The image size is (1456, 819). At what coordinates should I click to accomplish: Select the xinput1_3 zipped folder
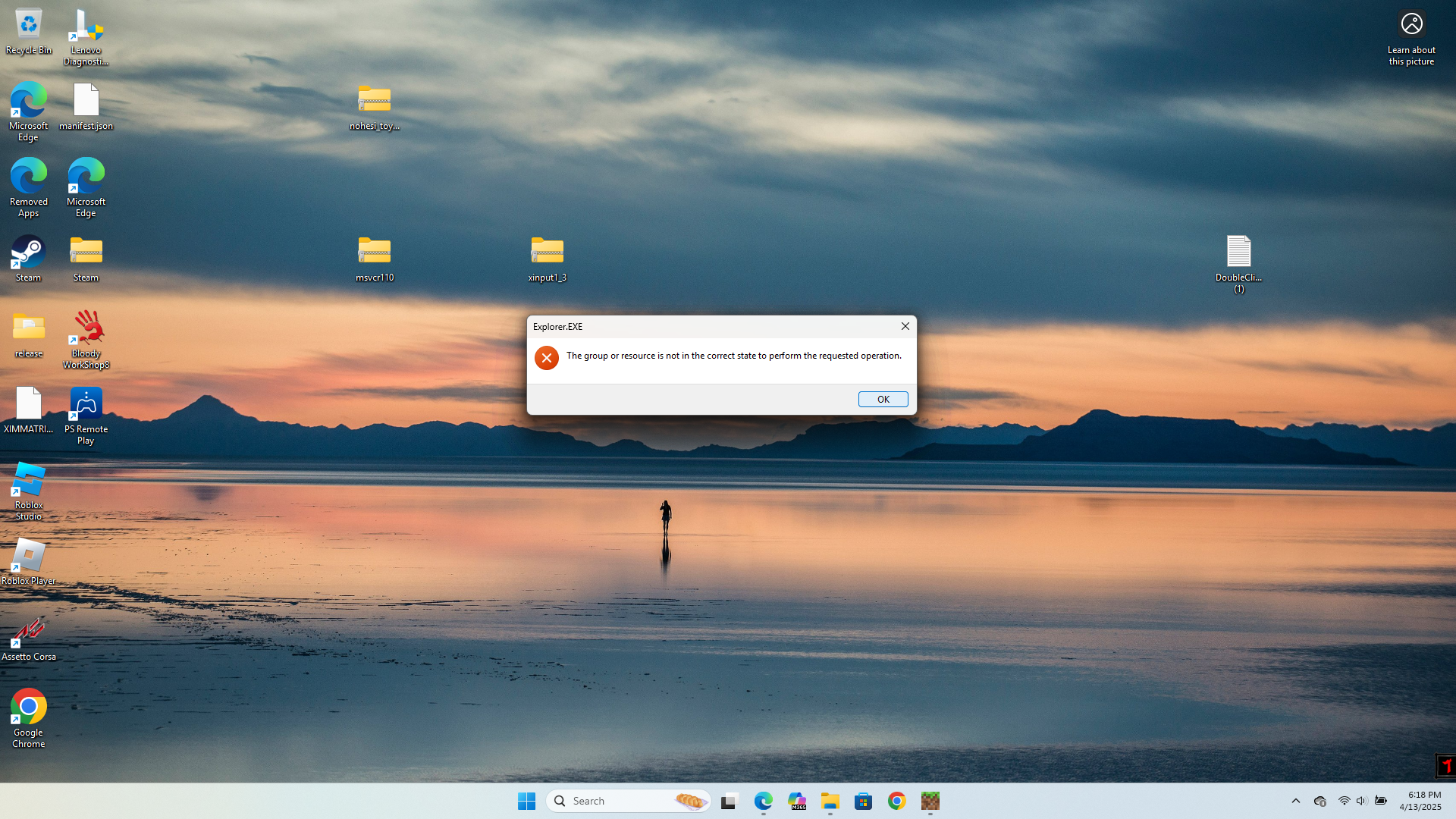tap(547, 253)
